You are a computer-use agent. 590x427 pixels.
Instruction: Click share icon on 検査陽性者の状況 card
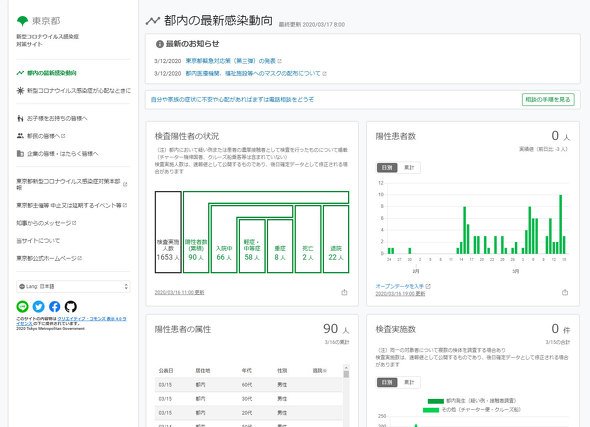click(x=344, y=292)
